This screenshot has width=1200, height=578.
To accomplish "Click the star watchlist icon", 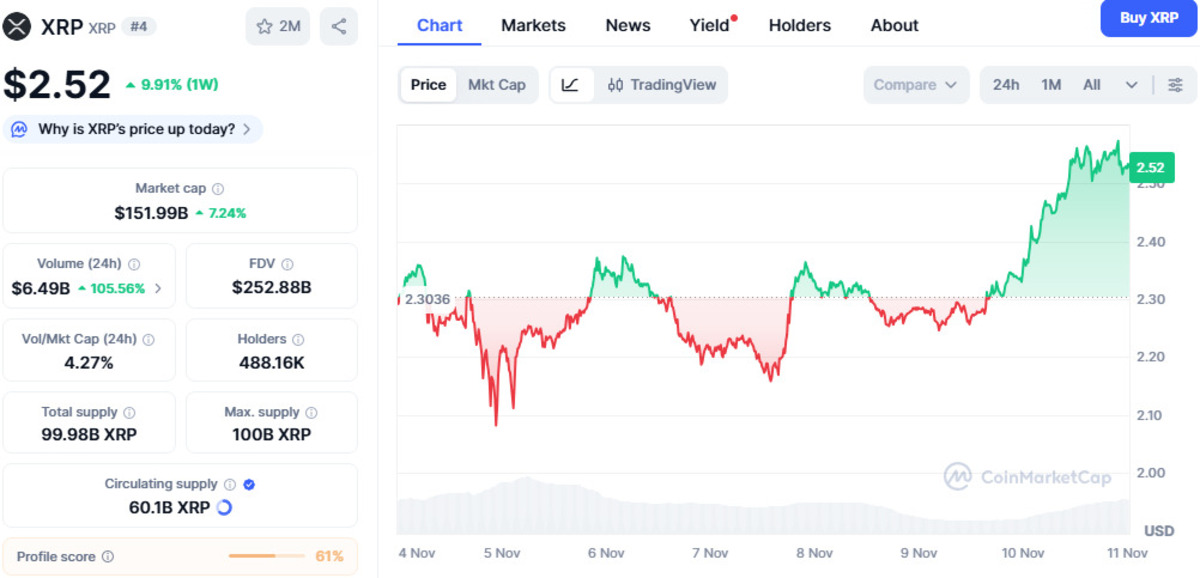I will tap(265, 27).
